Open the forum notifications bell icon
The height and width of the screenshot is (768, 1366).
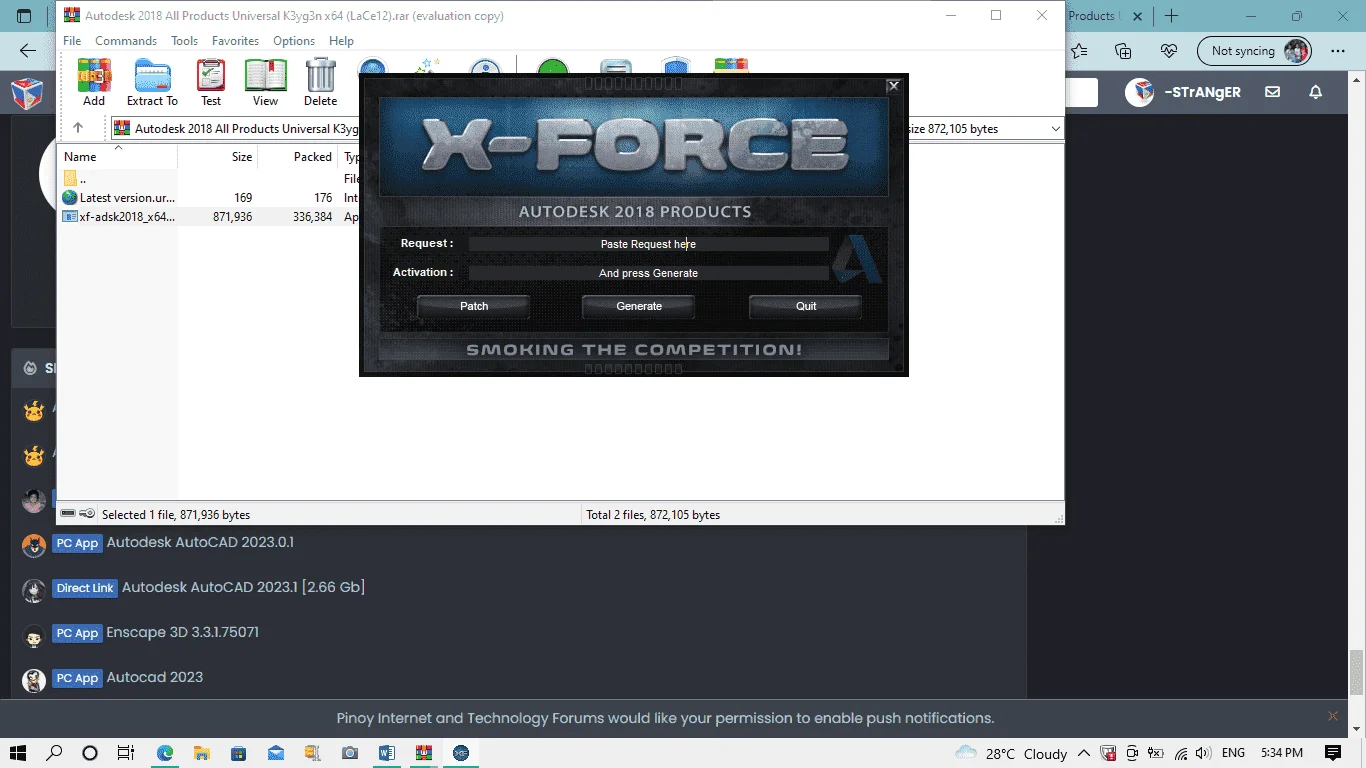(1316, 92)
